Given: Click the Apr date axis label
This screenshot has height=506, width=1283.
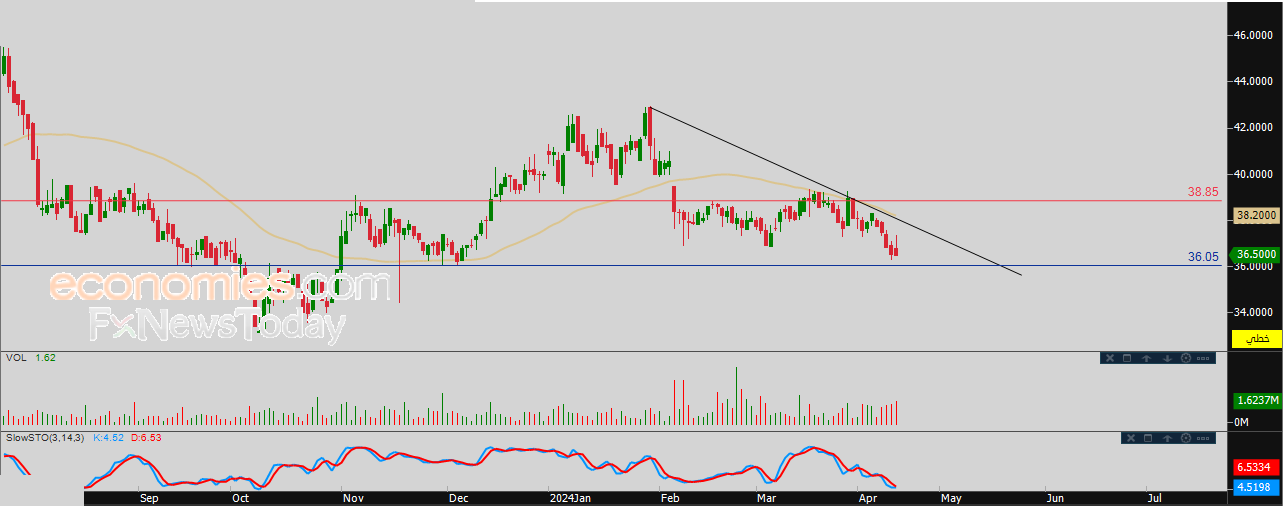Looking at the screenshot, I should point(867,497).
